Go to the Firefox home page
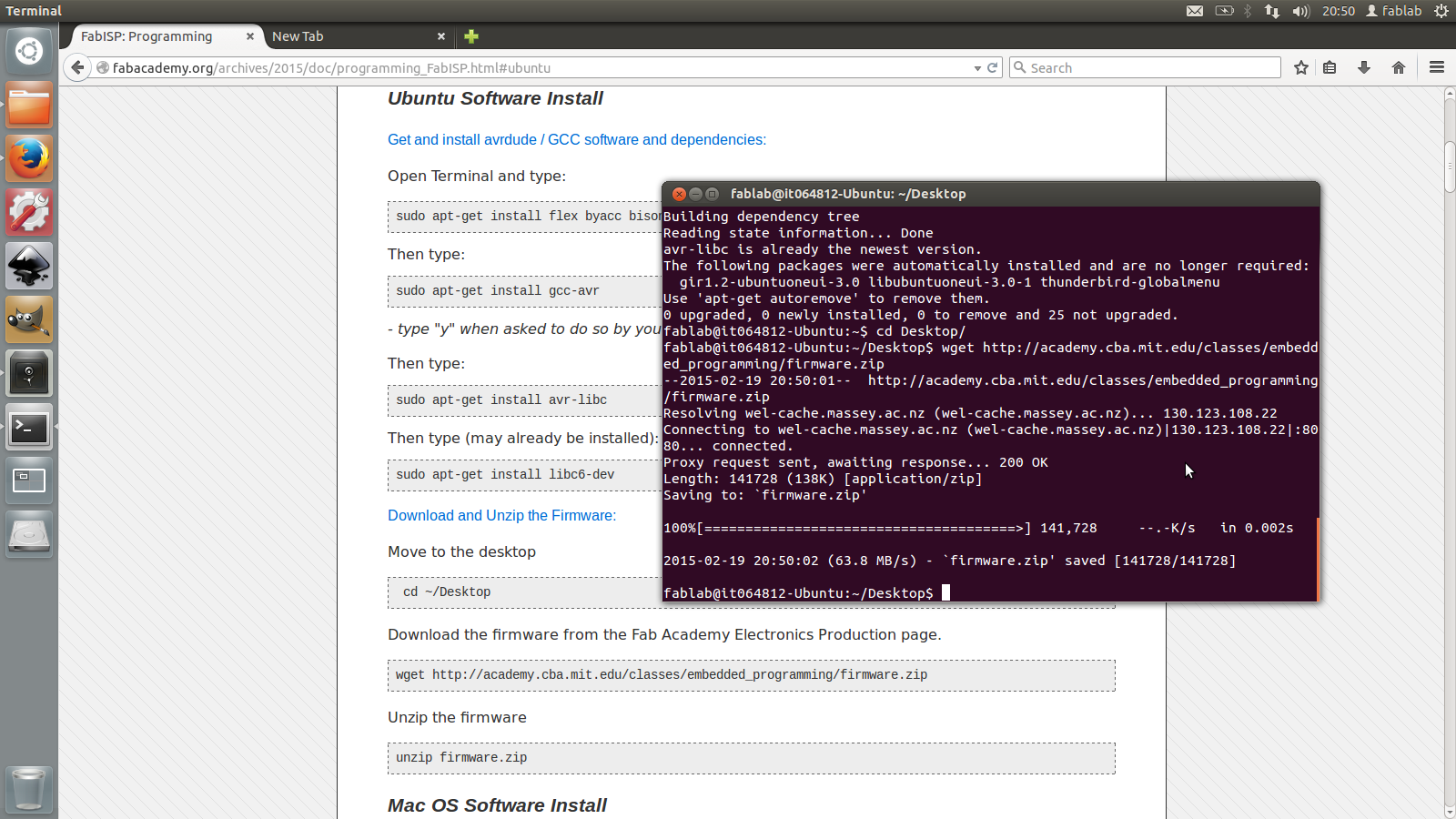Viewport: 1456px width, 819px height. pyautogui.click(x=1399, y=67)
